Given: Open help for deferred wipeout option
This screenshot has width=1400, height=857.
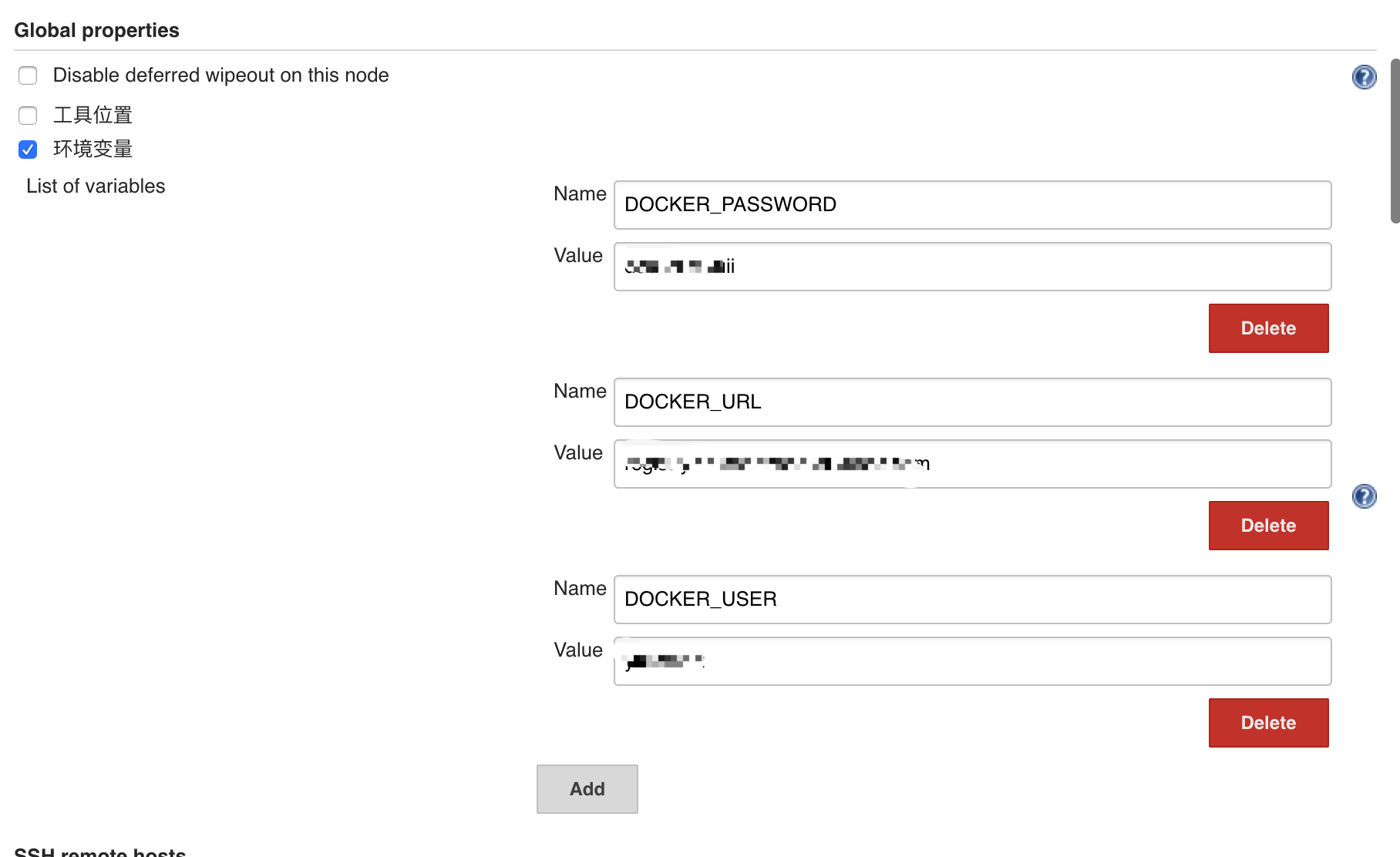Looking at the screenshot, I should 1364,77.
